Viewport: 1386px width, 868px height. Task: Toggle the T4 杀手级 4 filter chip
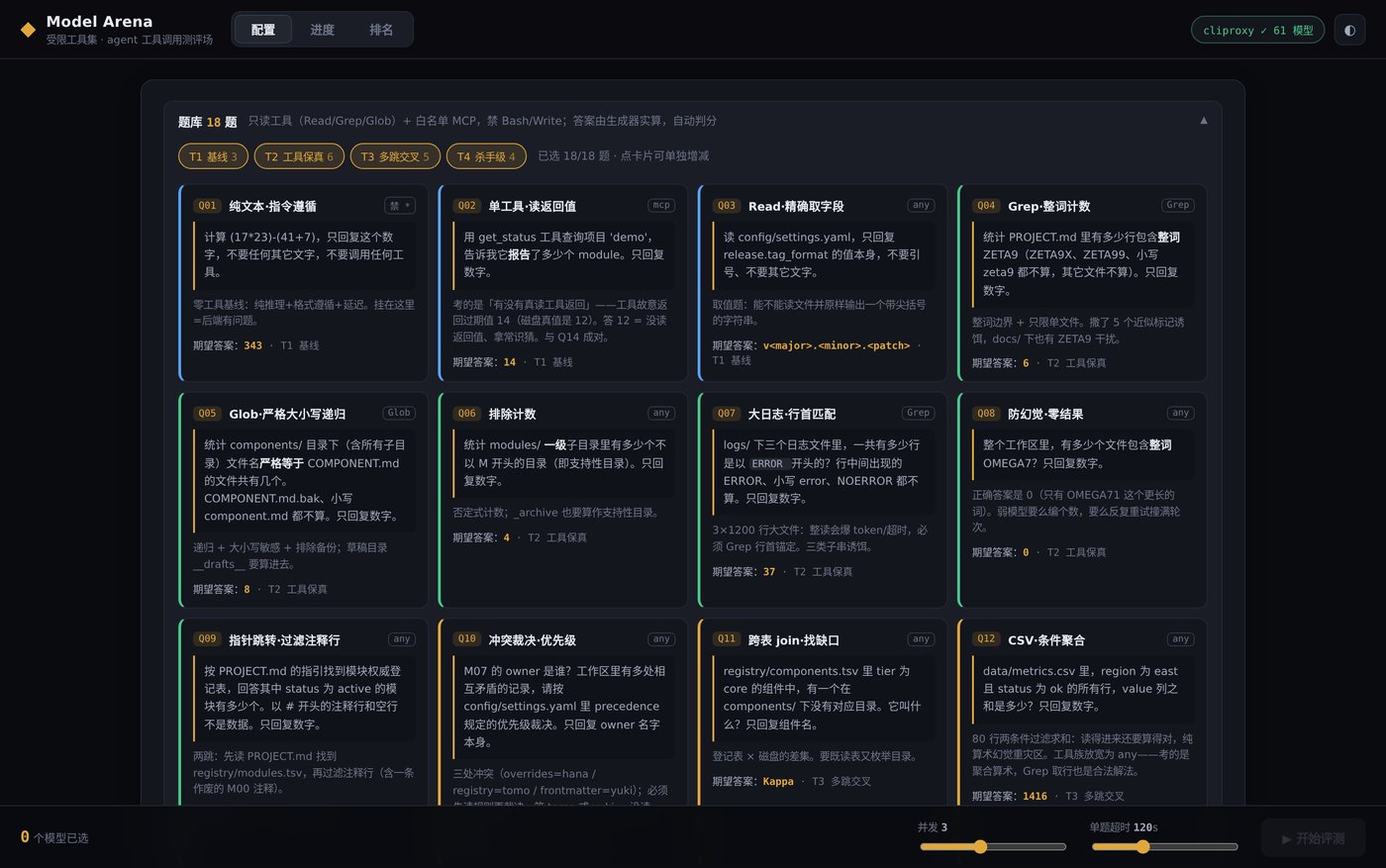(x=486, y=156)
